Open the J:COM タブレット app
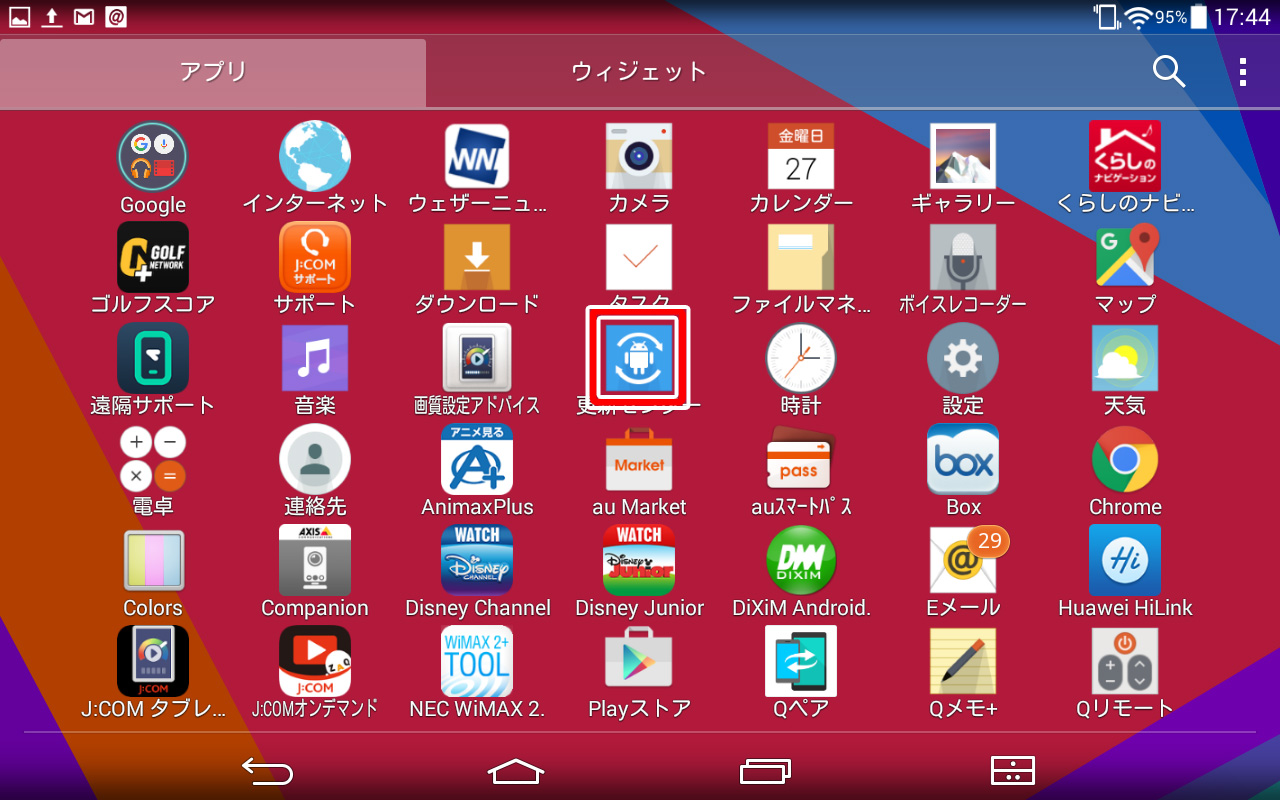This screenshot has width=1280, height=800. 153,661
